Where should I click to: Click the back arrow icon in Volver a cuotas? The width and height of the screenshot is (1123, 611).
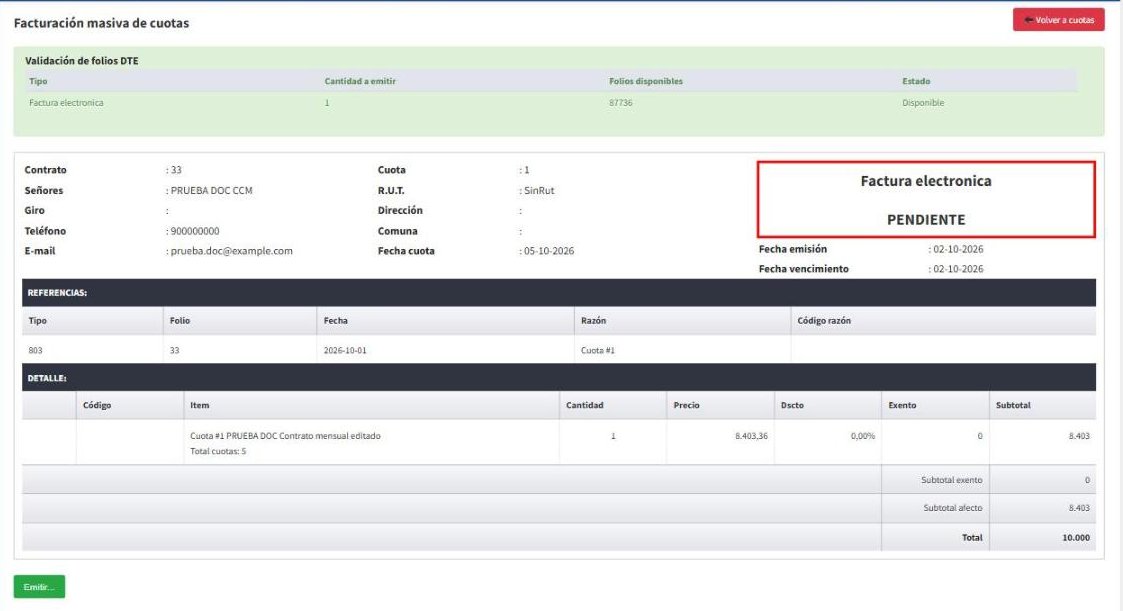click(1028, 20)
